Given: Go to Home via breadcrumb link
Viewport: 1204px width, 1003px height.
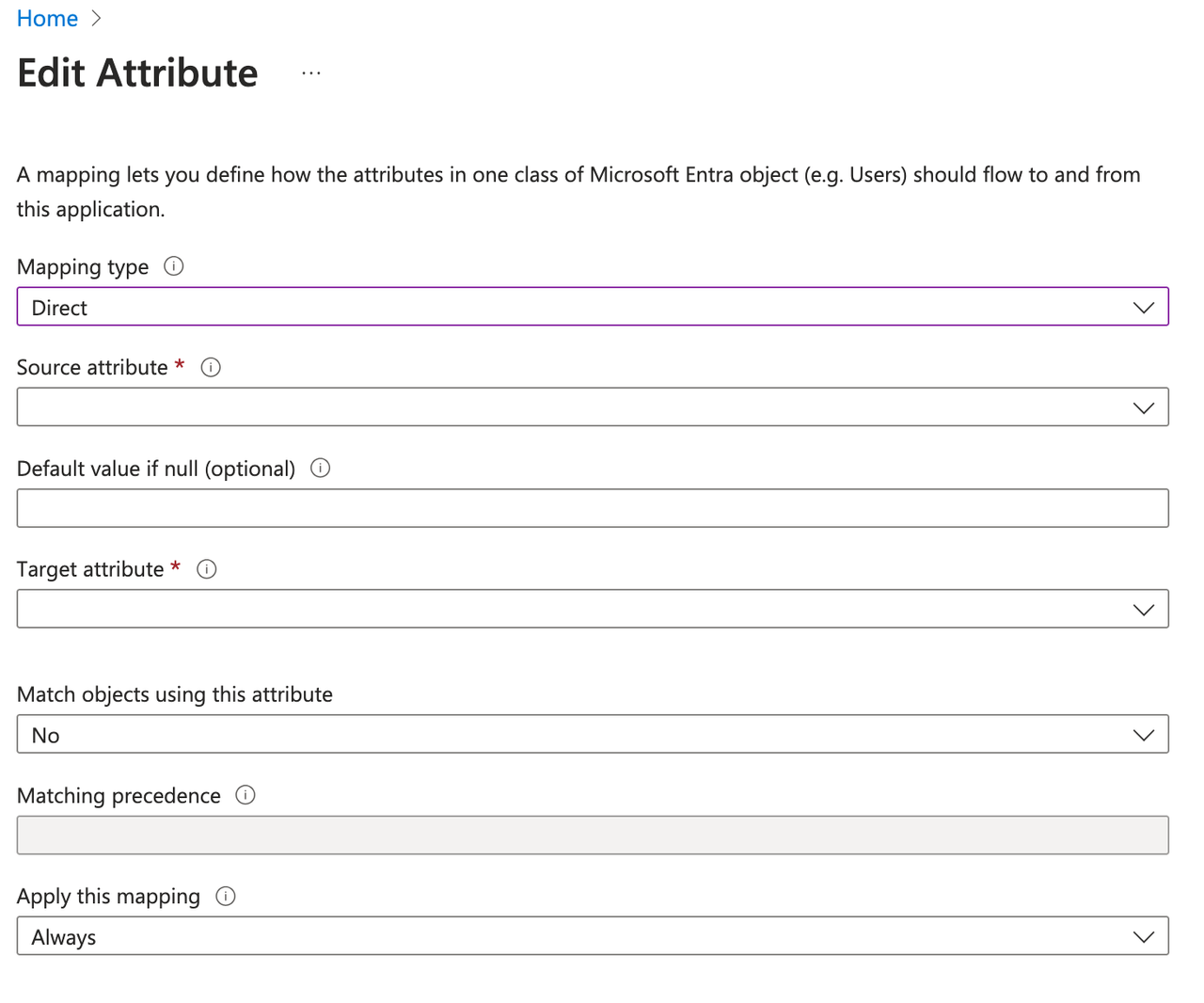Looking at the screenshot, I should 47,19.
